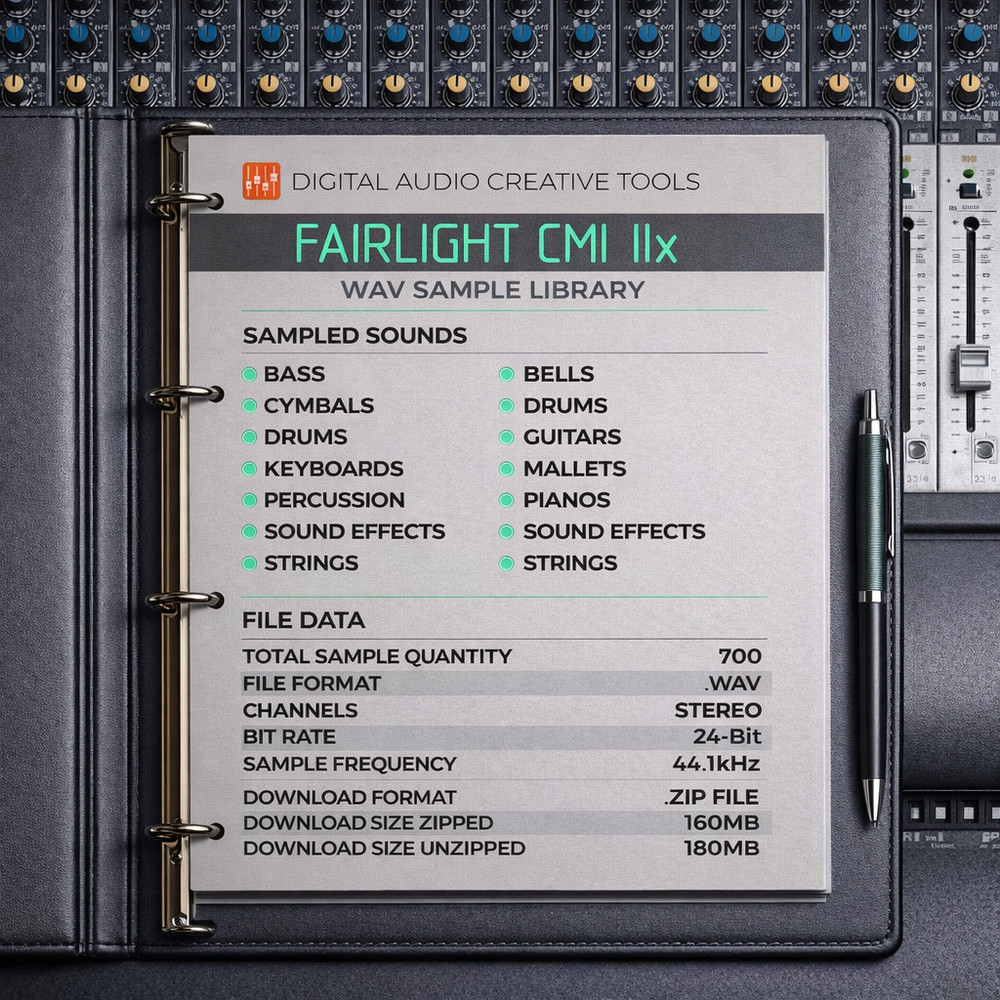Select the MALLETS bullet icon

(x=506, y=469)
